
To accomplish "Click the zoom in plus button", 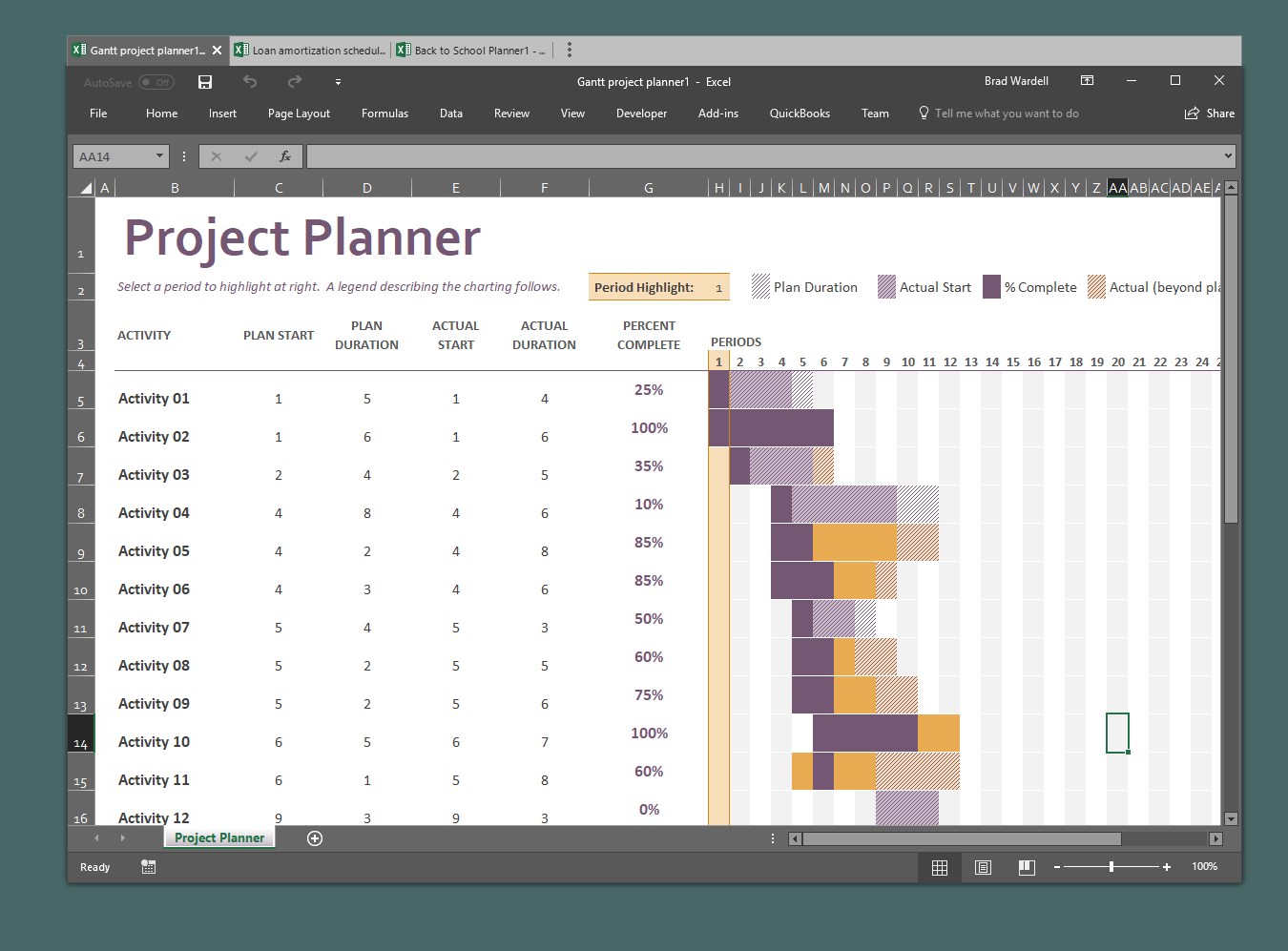I will (1166, 867).
